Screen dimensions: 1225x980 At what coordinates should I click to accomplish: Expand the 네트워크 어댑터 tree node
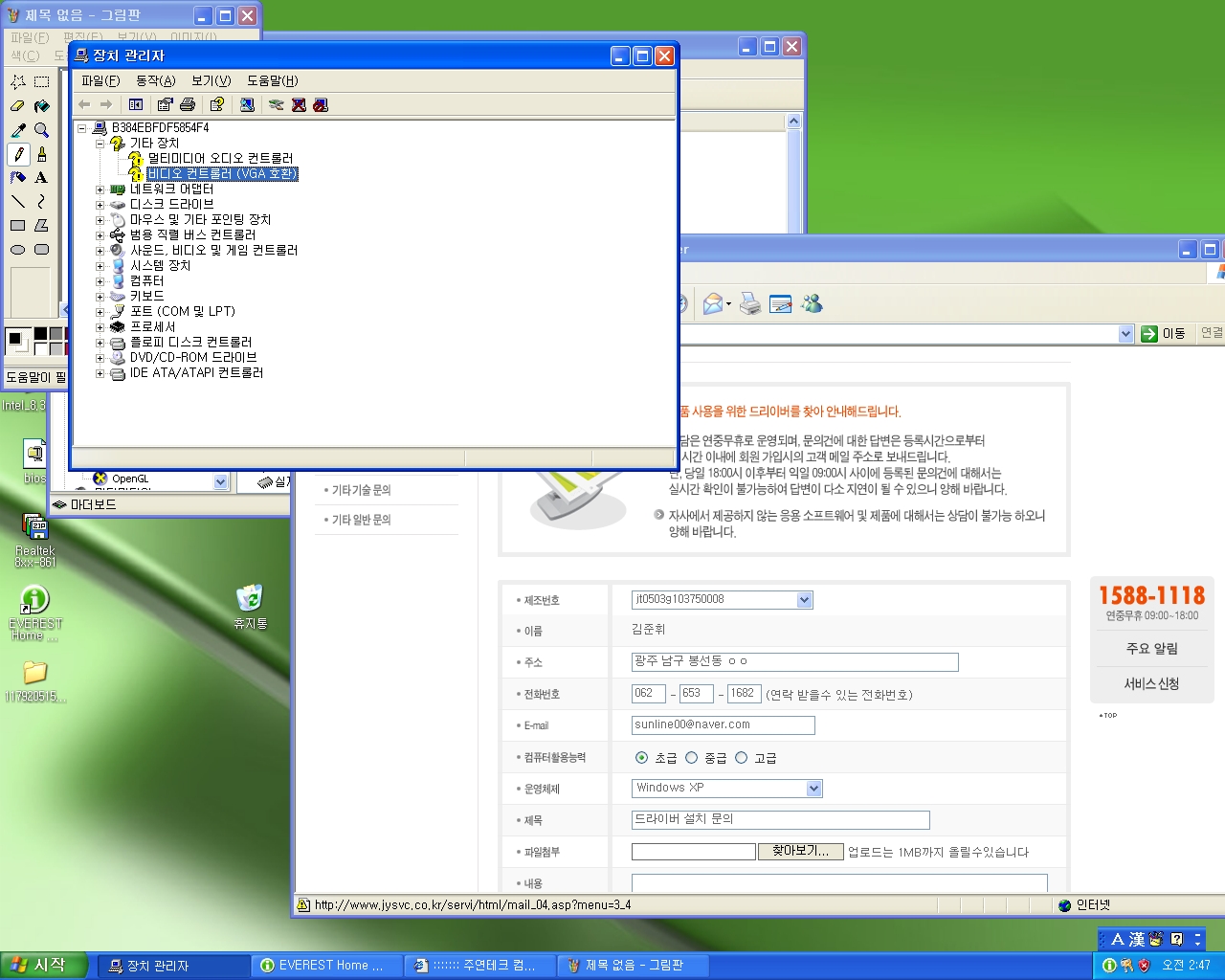coord(100,189)
